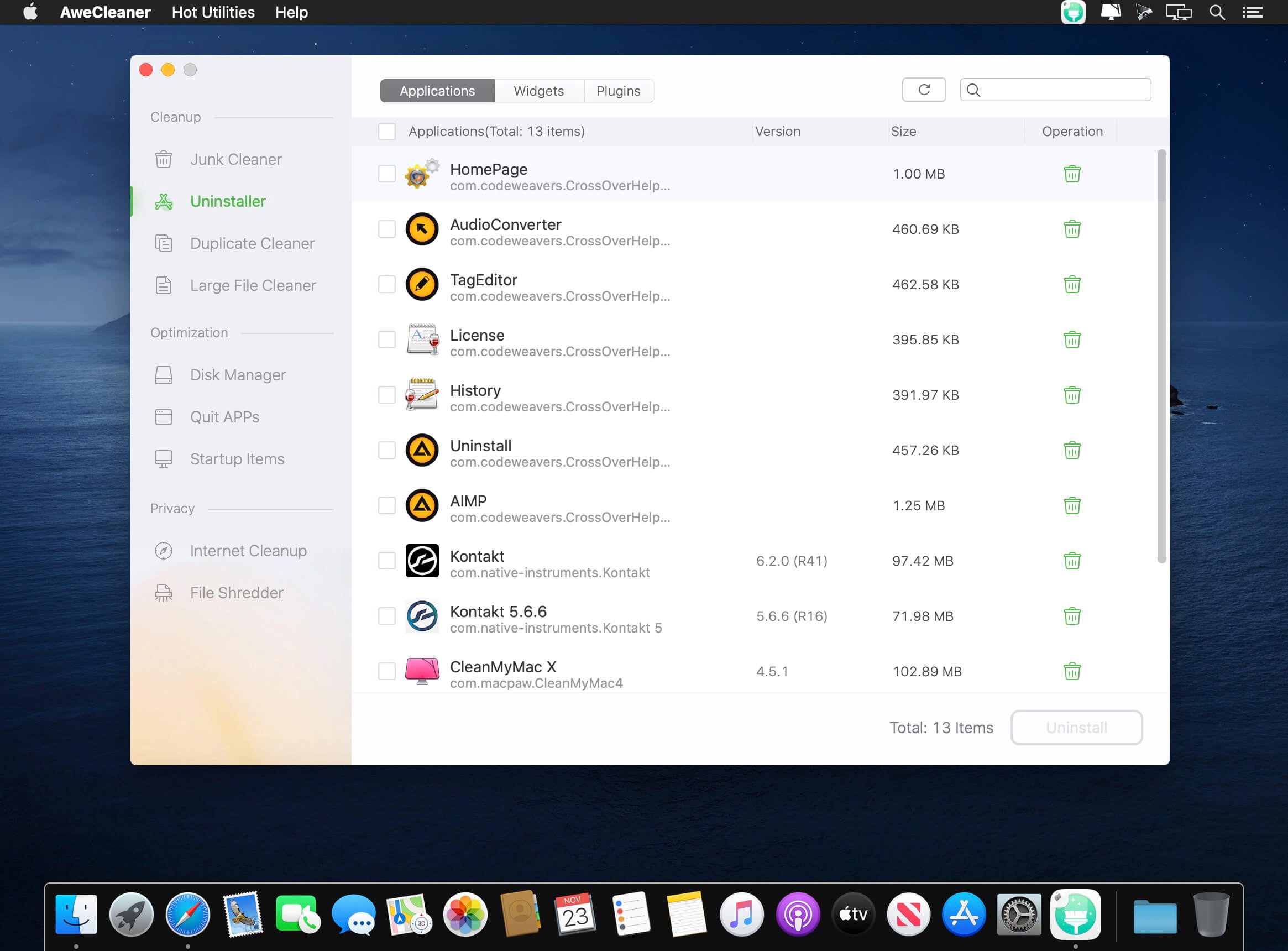
Task: Tick the checkbox for AudioConverter
Action: tap(387, 229)
